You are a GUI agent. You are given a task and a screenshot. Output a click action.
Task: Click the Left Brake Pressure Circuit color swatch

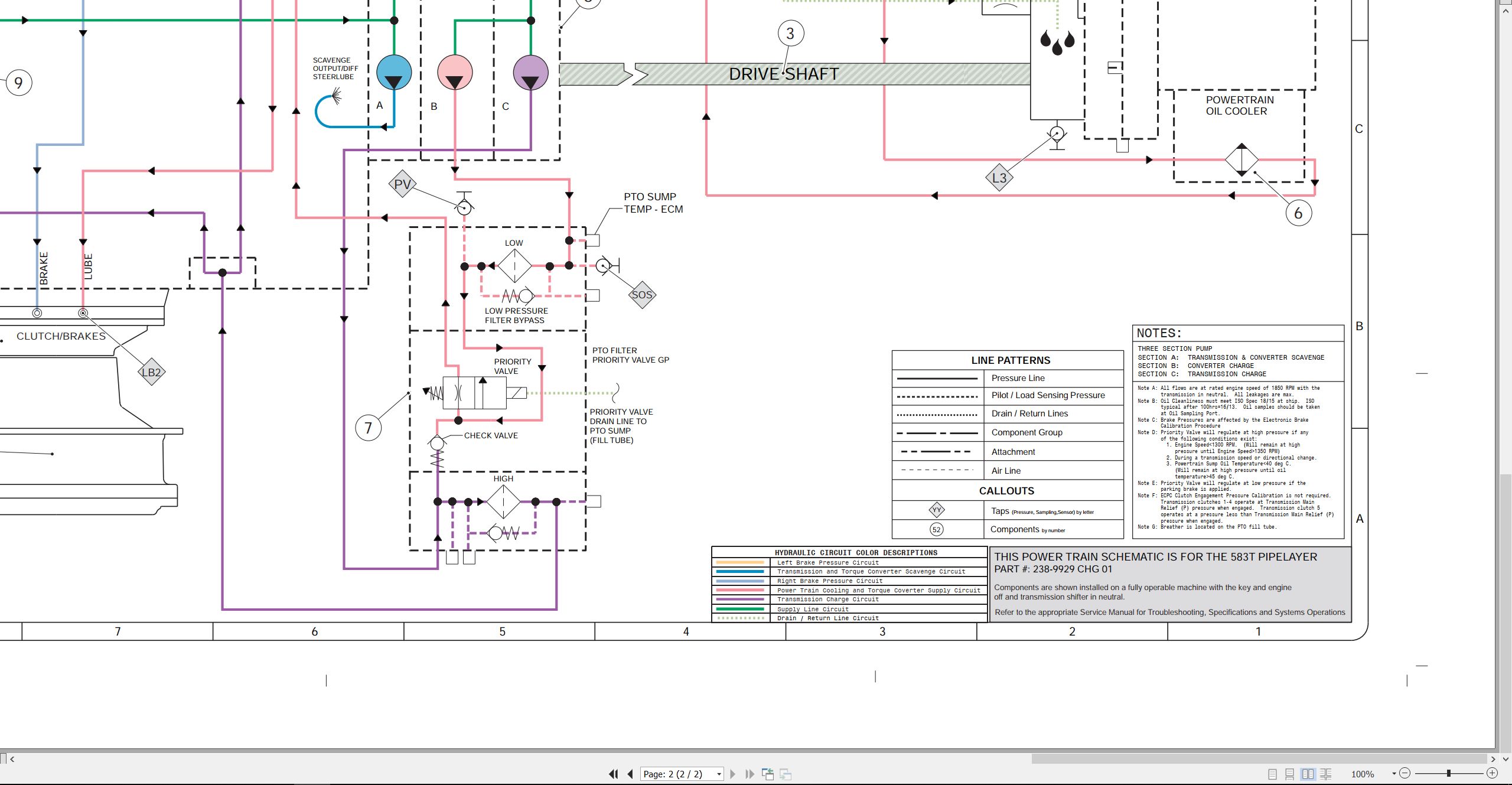[x=740, y=562]
